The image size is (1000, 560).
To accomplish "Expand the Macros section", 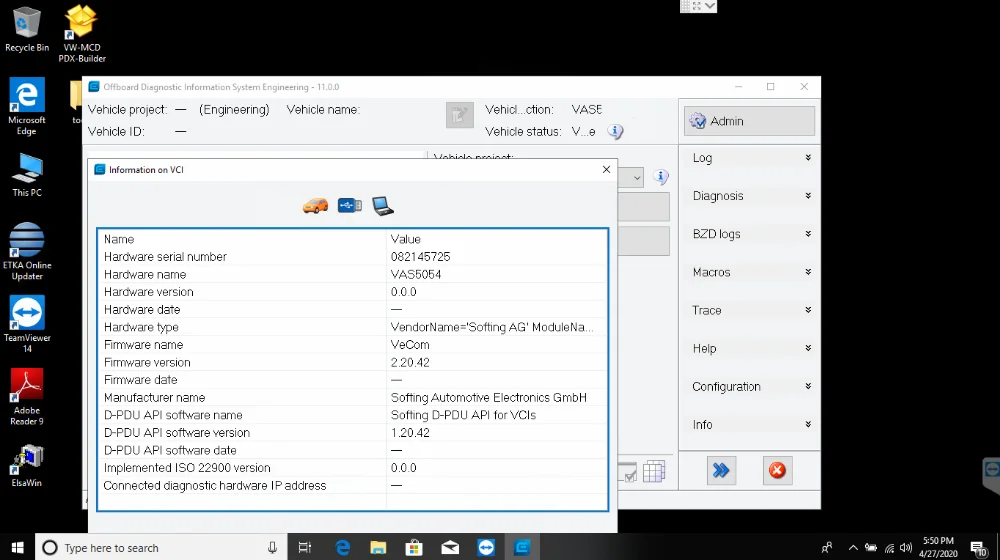I will tap(749, 272).
